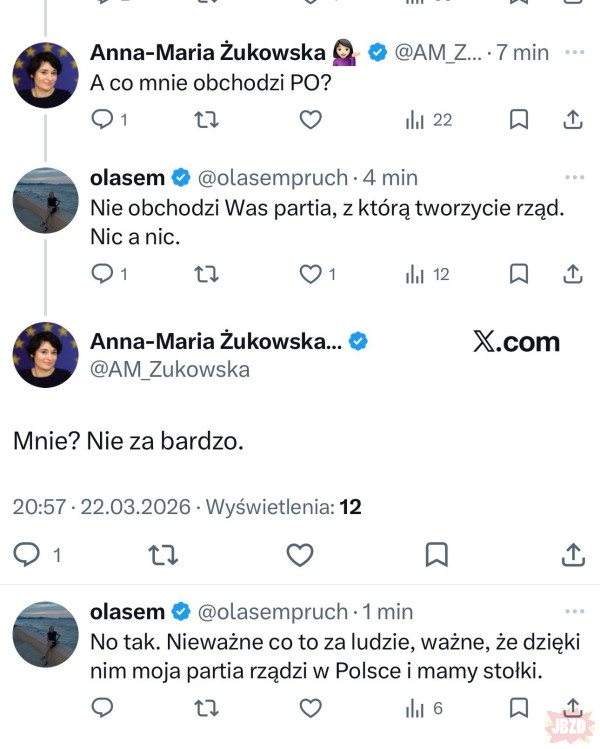Open the @olasempruch handle on the 'No tak' reply
The image size is (600, 749).
pos(275,611)
